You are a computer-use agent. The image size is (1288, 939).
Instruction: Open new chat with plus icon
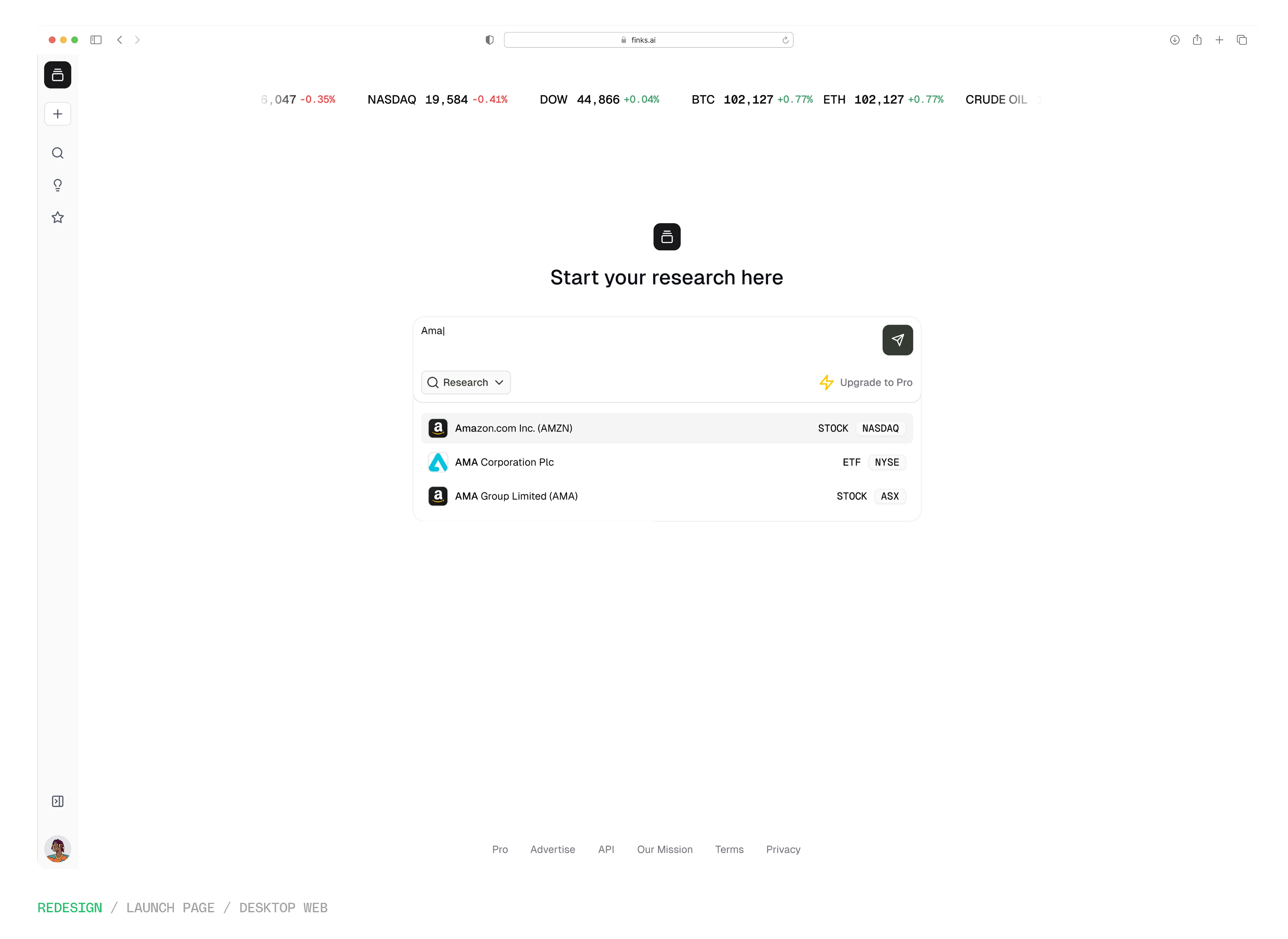(58, 114)
